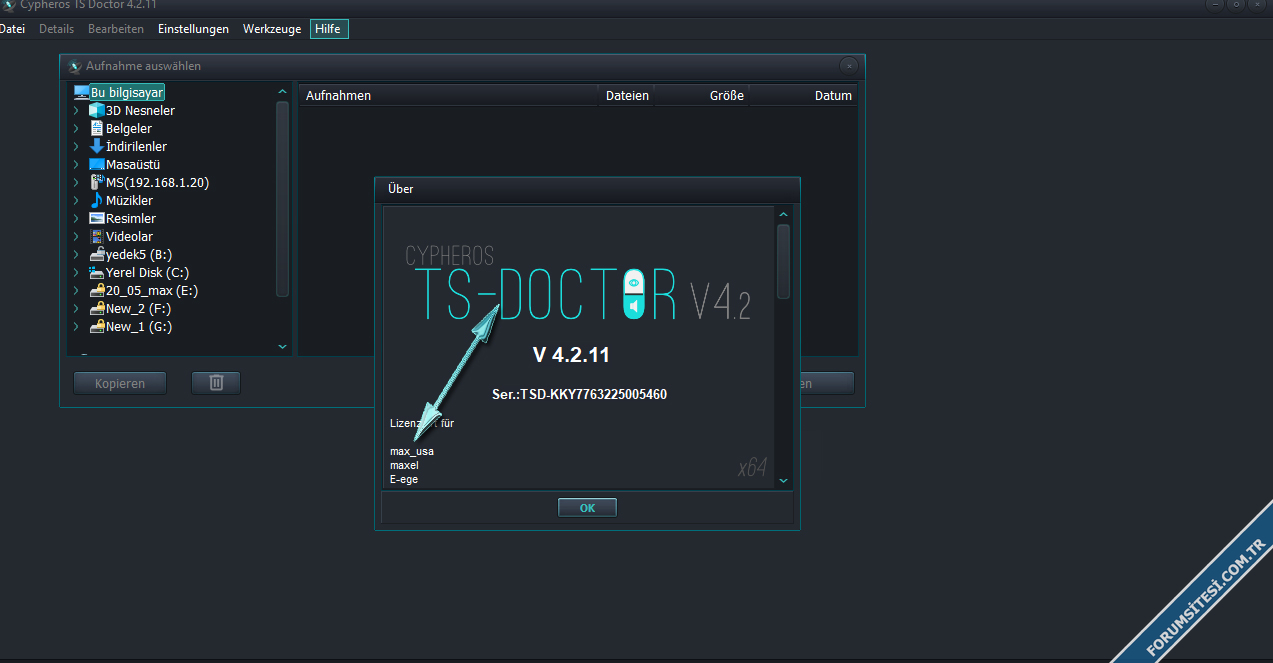Expand the Masaüstü tree node
The width and height of the screenshot is (1273, 663).
click(76, 164)
